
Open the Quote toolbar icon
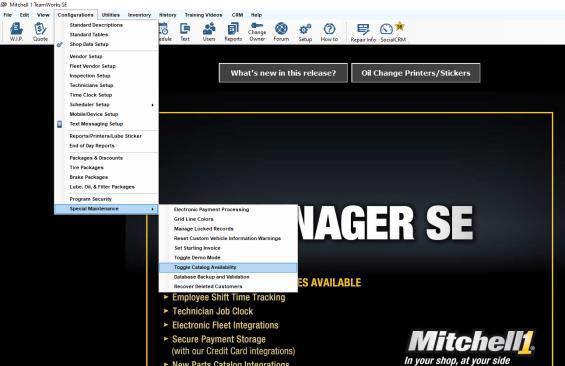click(x=40, y=32)
